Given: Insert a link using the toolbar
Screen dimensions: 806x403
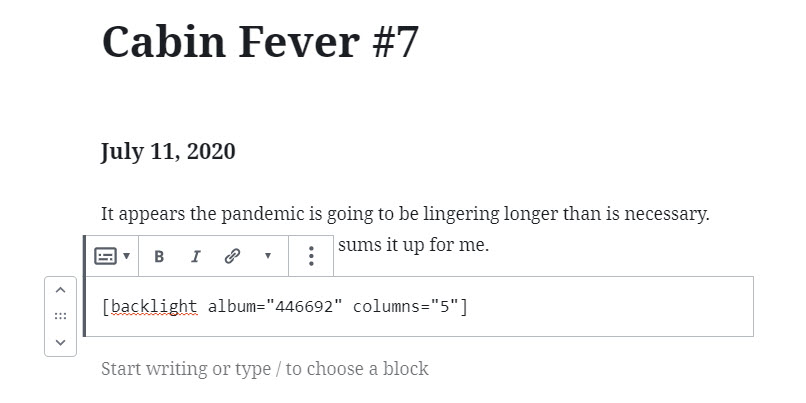Looking at the screenshot, I should point(232,256).
